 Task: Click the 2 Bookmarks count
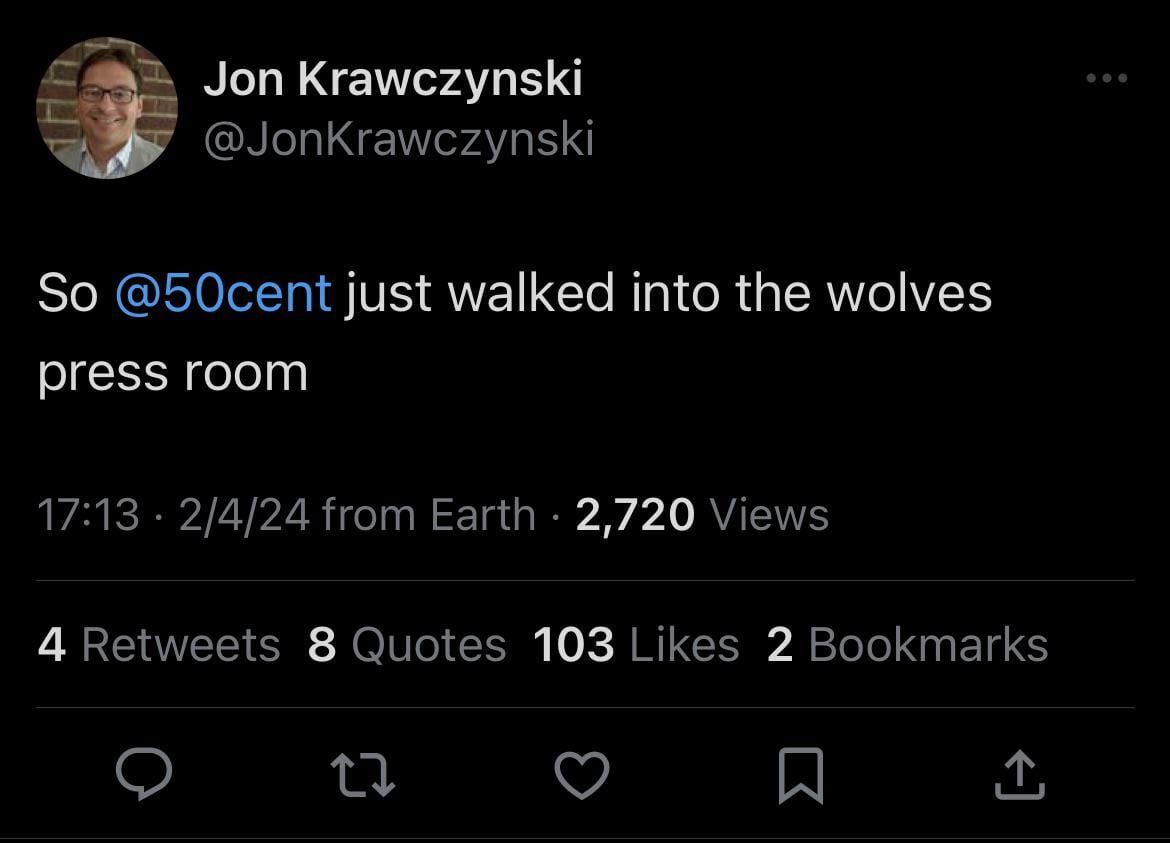907,645
